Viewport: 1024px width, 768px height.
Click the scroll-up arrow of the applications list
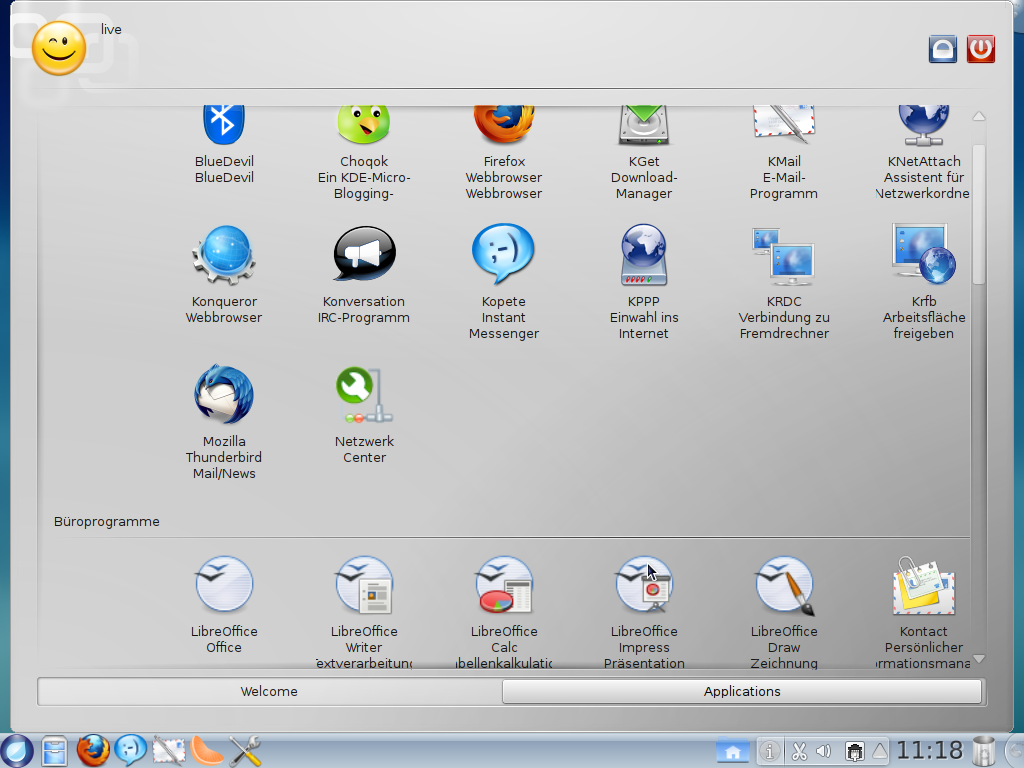point(979,116)
